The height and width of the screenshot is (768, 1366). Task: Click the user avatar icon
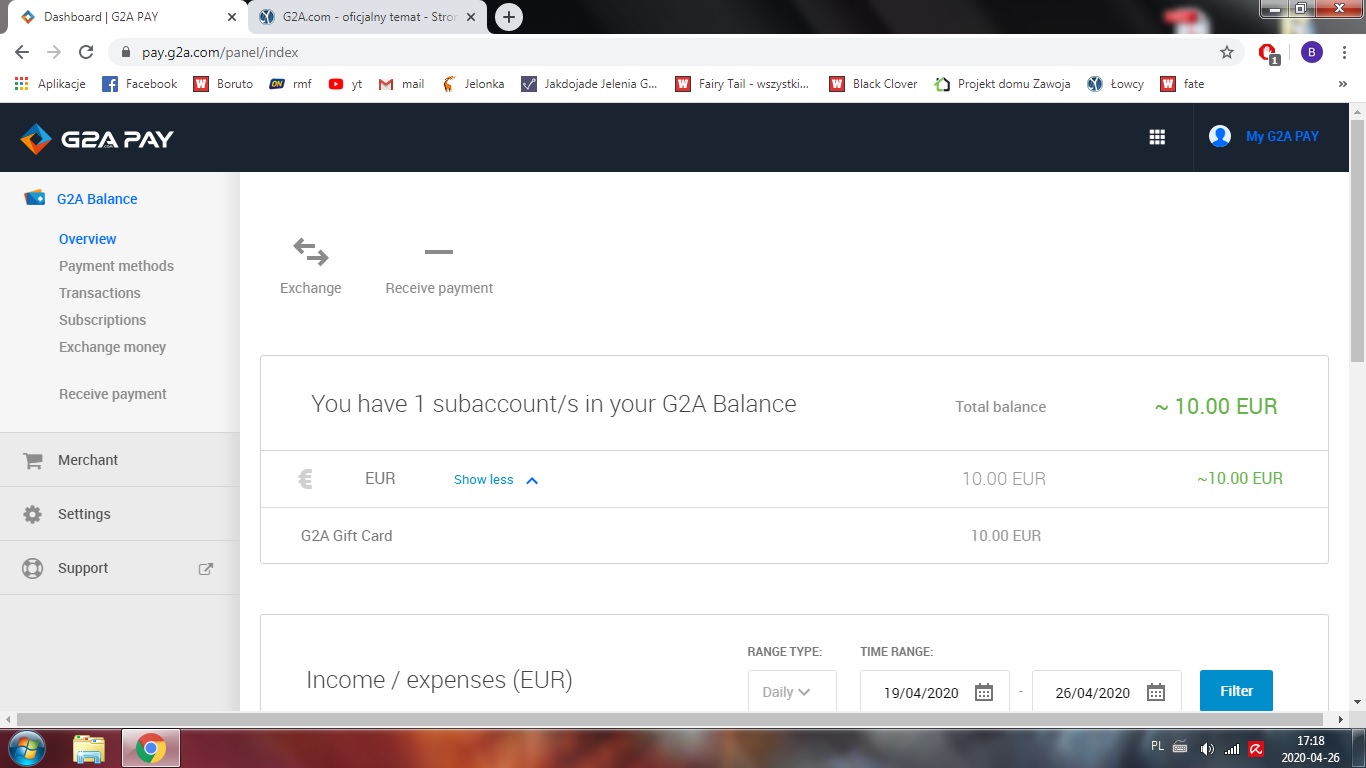pyautogui.click(x=1219, y=136)
